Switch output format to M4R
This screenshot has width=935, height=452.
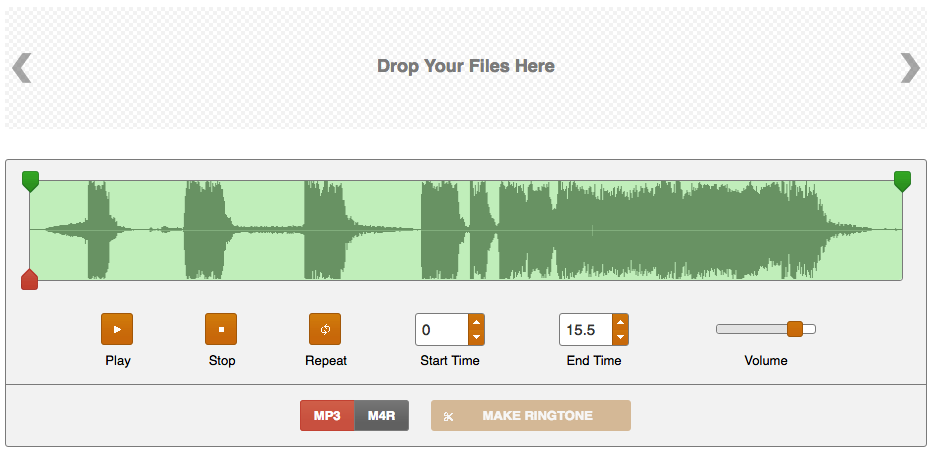tap(382, 416)
